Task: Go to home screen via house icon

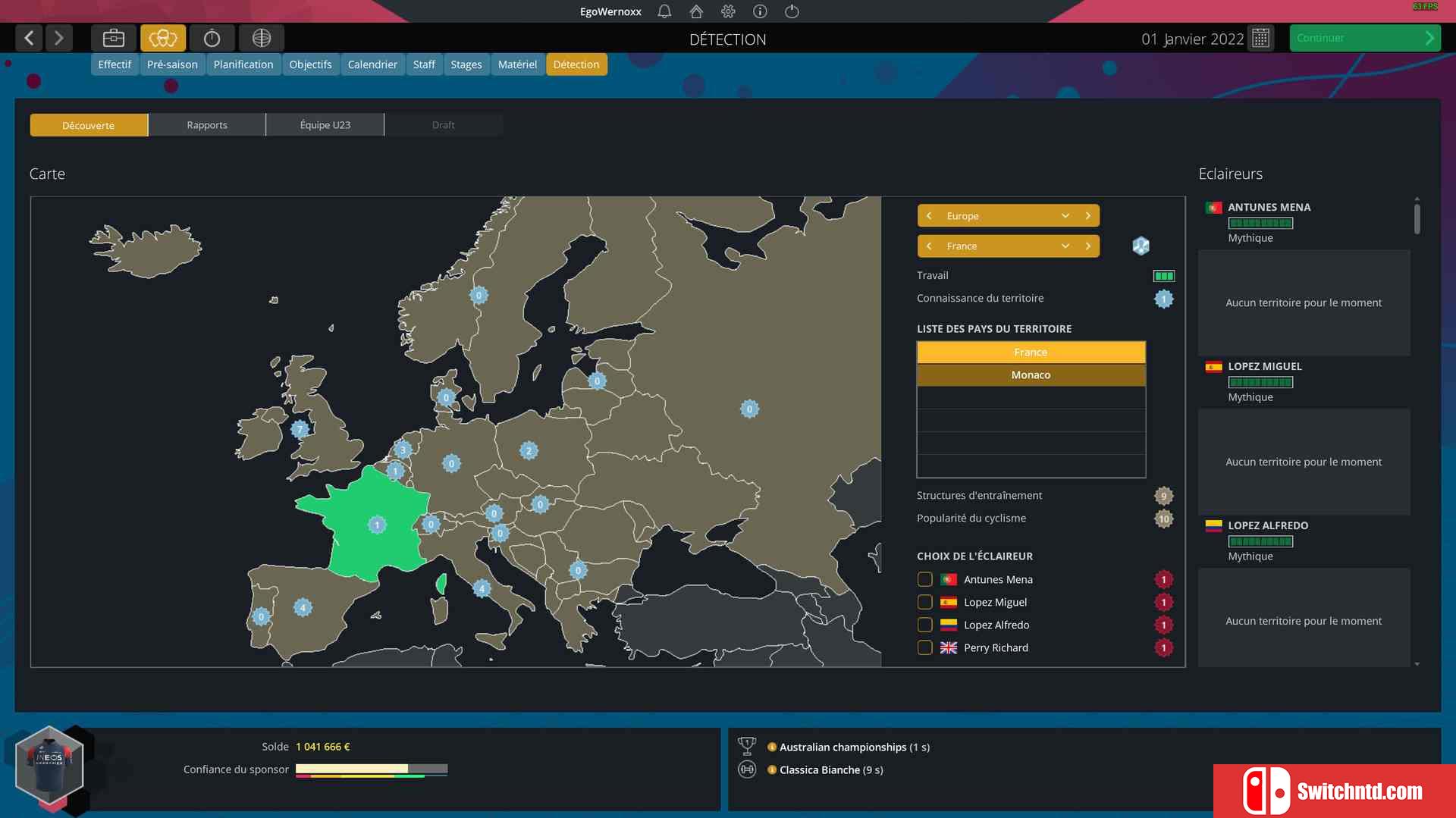Action: click(696, 11)
